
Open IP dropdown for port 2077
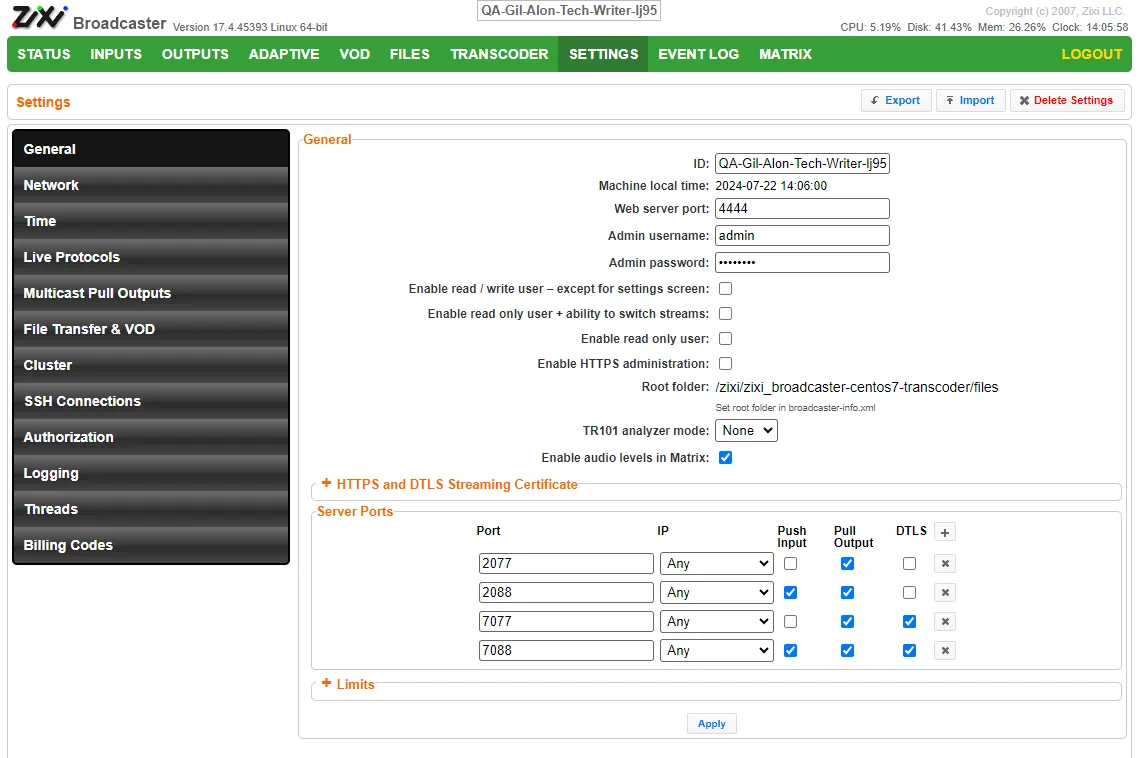coord(717,563)
